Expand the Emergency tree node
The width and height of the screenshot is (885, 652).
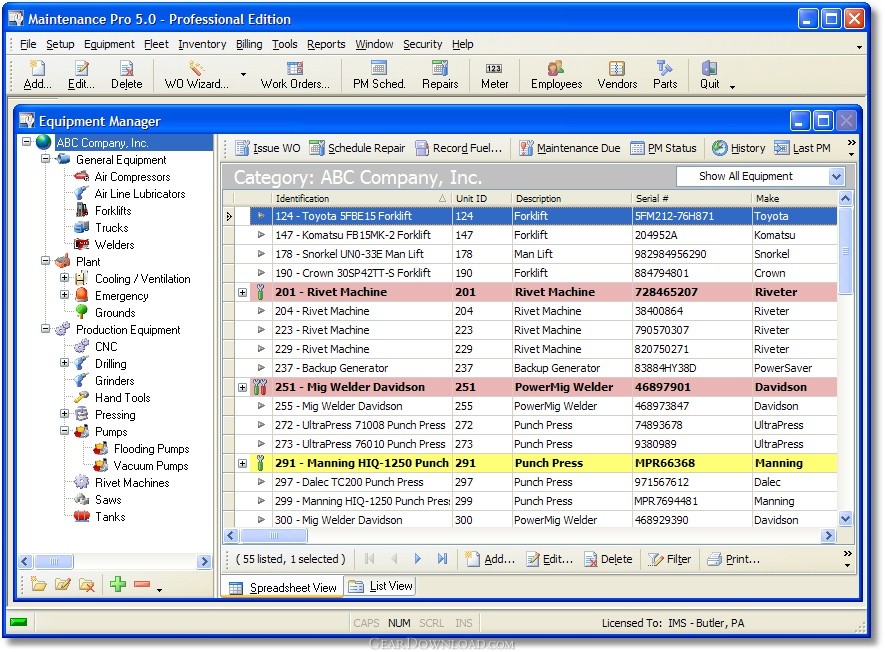64,295
